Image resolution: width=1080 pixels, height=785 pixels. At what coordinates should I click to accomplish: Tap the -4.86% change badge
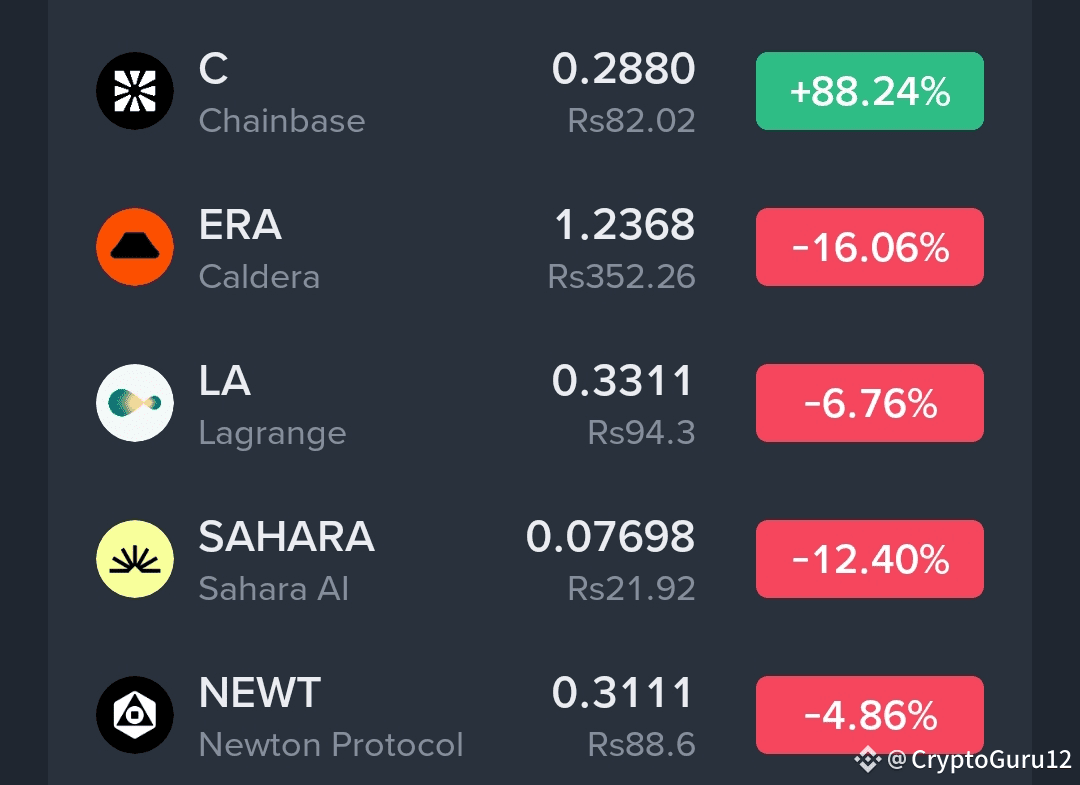point(870,715)
